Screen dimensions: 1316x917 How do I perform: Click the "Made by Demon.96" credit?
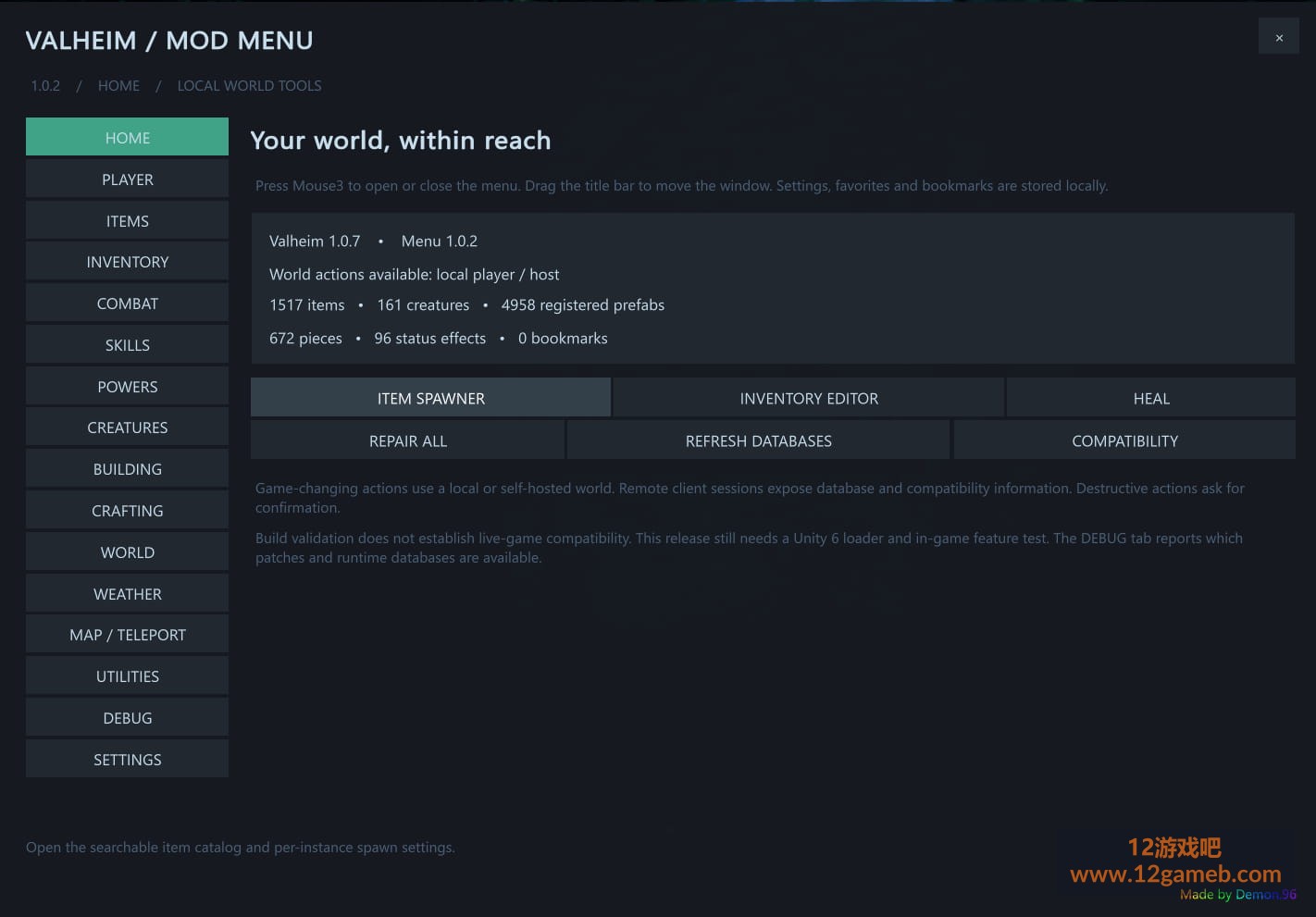pos(1238,895)
